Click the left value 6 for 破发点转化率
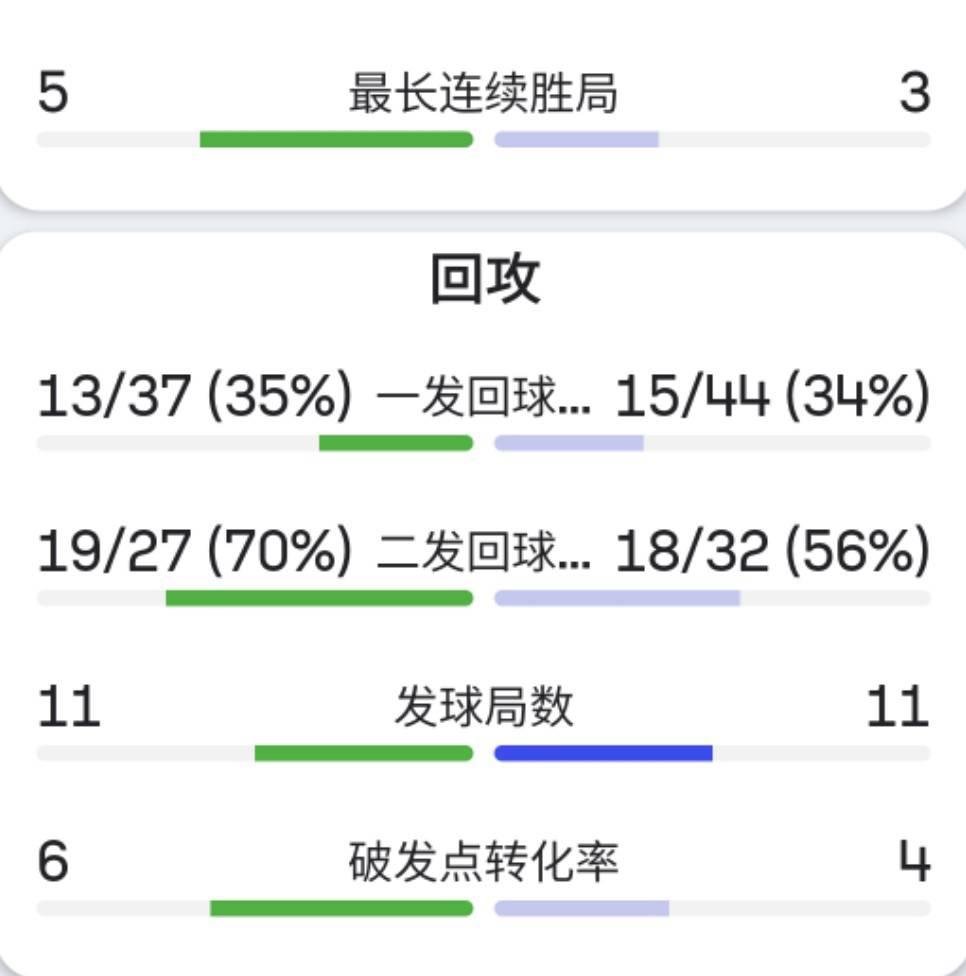The image size is (966, 976). (x=53, y=861)
